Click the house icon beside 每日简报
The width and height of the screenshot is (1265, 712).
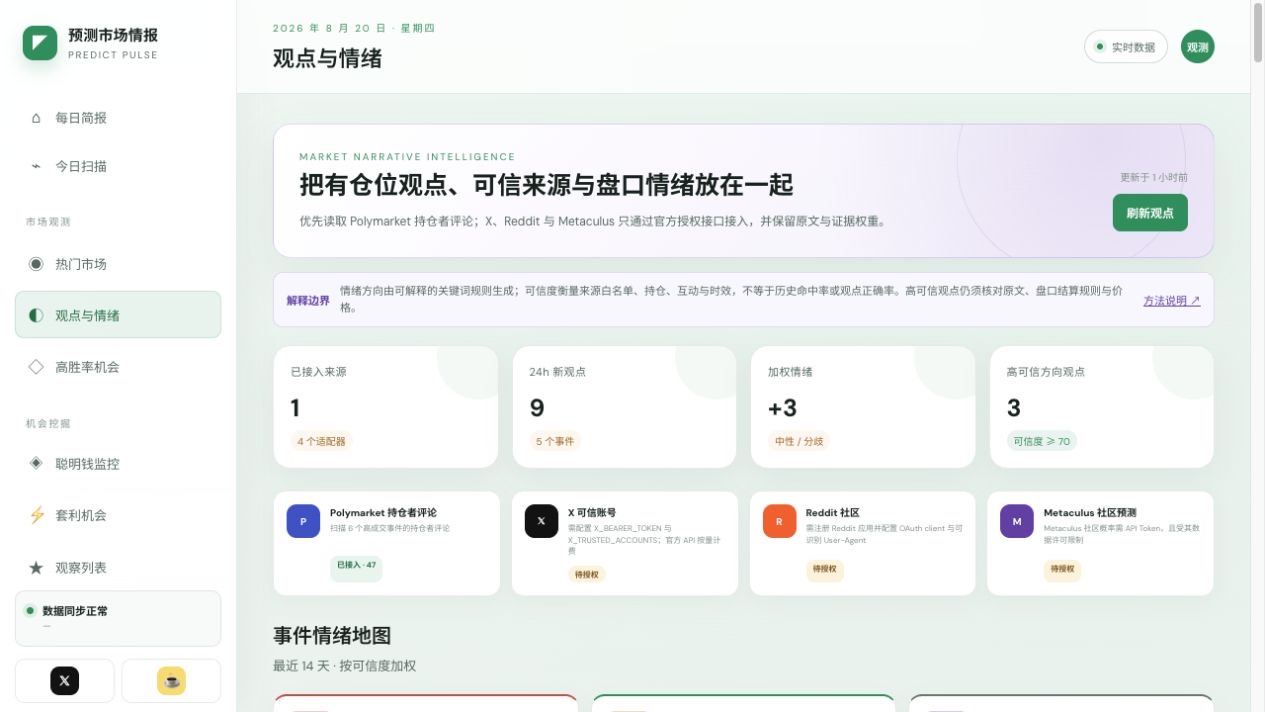click(36, 118)
